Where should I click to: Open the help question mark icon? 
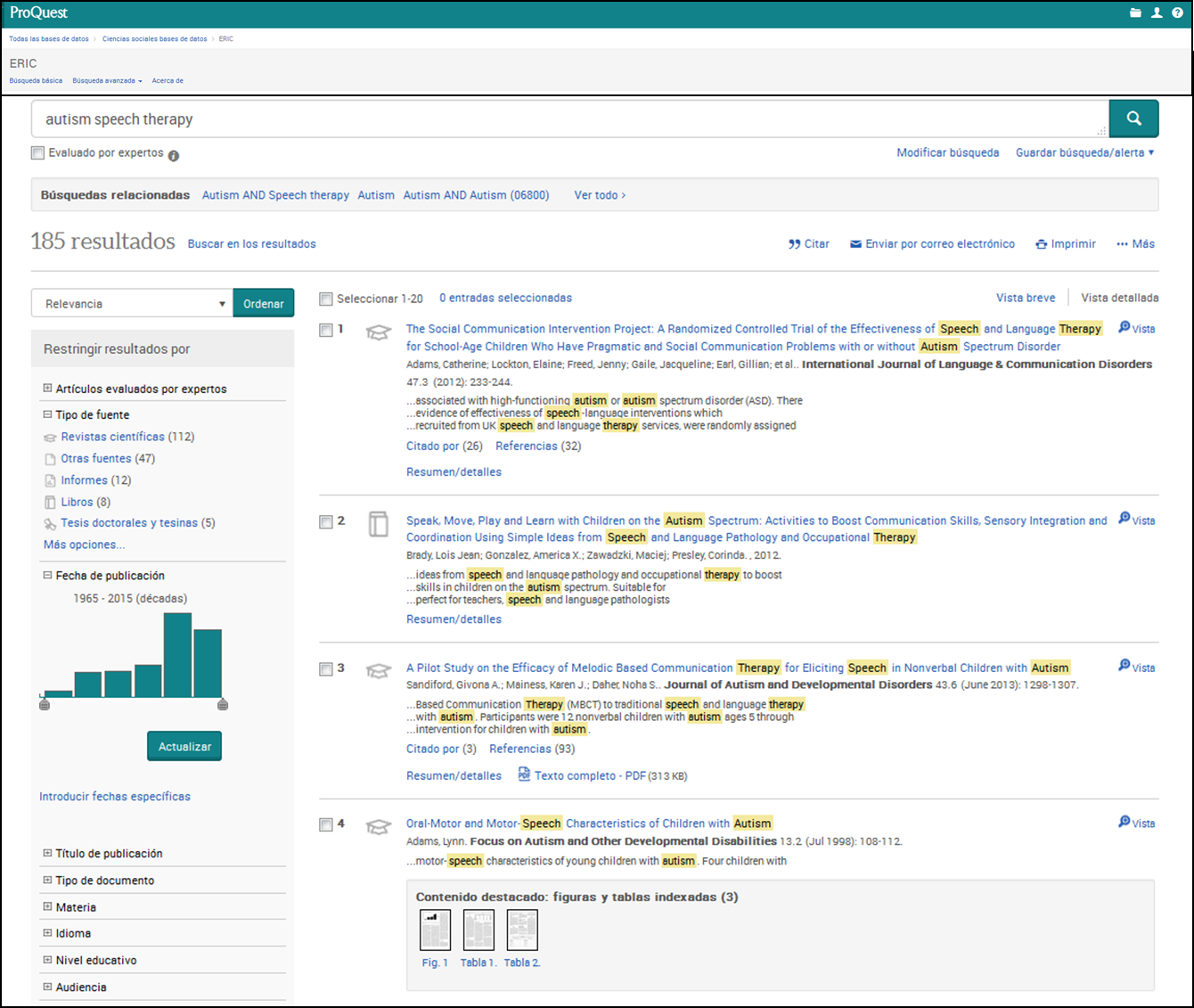click(1178, 12)
